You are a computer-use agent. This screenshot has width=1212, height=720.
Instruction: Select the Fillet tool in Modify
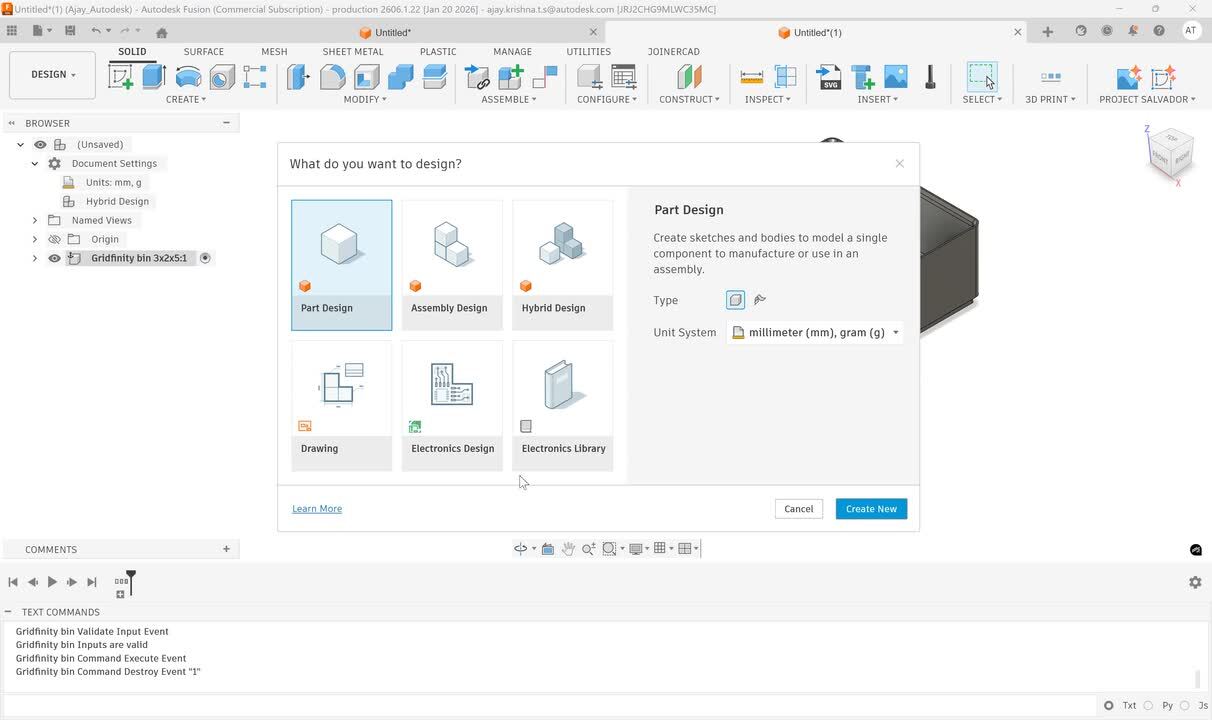[332, 77]
